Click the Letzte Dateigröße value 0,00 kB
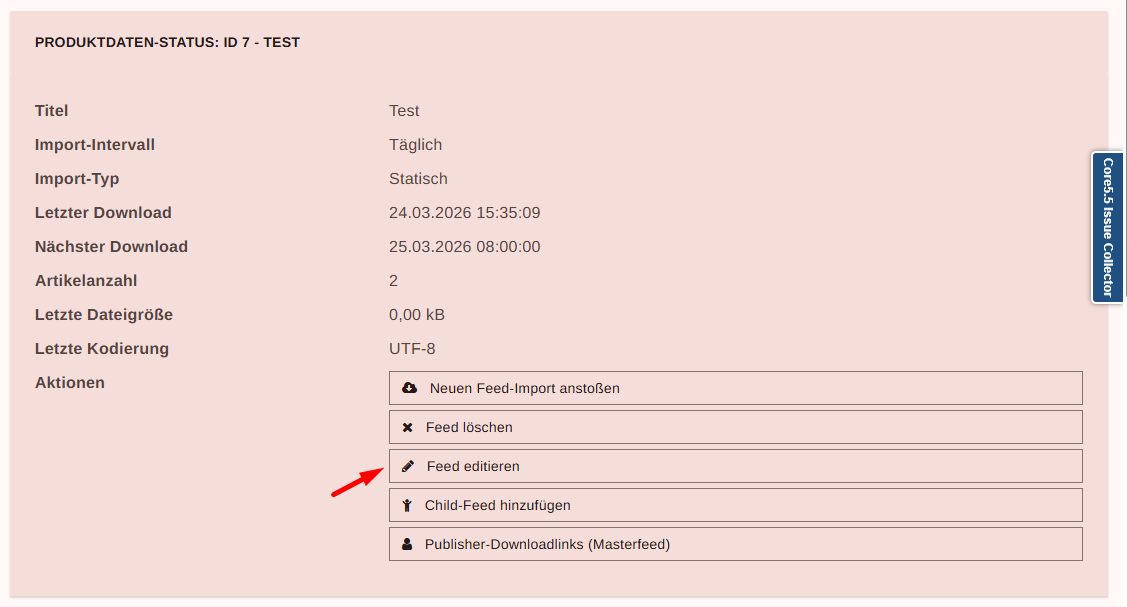This screenshot has height=607, width=1127. click(417, 315)
